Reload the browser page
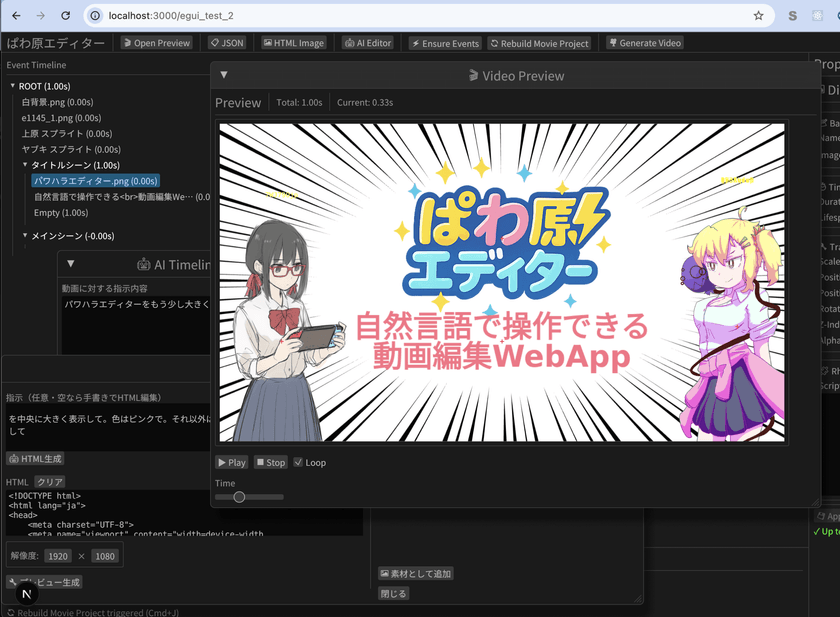840x617 pixels. [66, 16]
